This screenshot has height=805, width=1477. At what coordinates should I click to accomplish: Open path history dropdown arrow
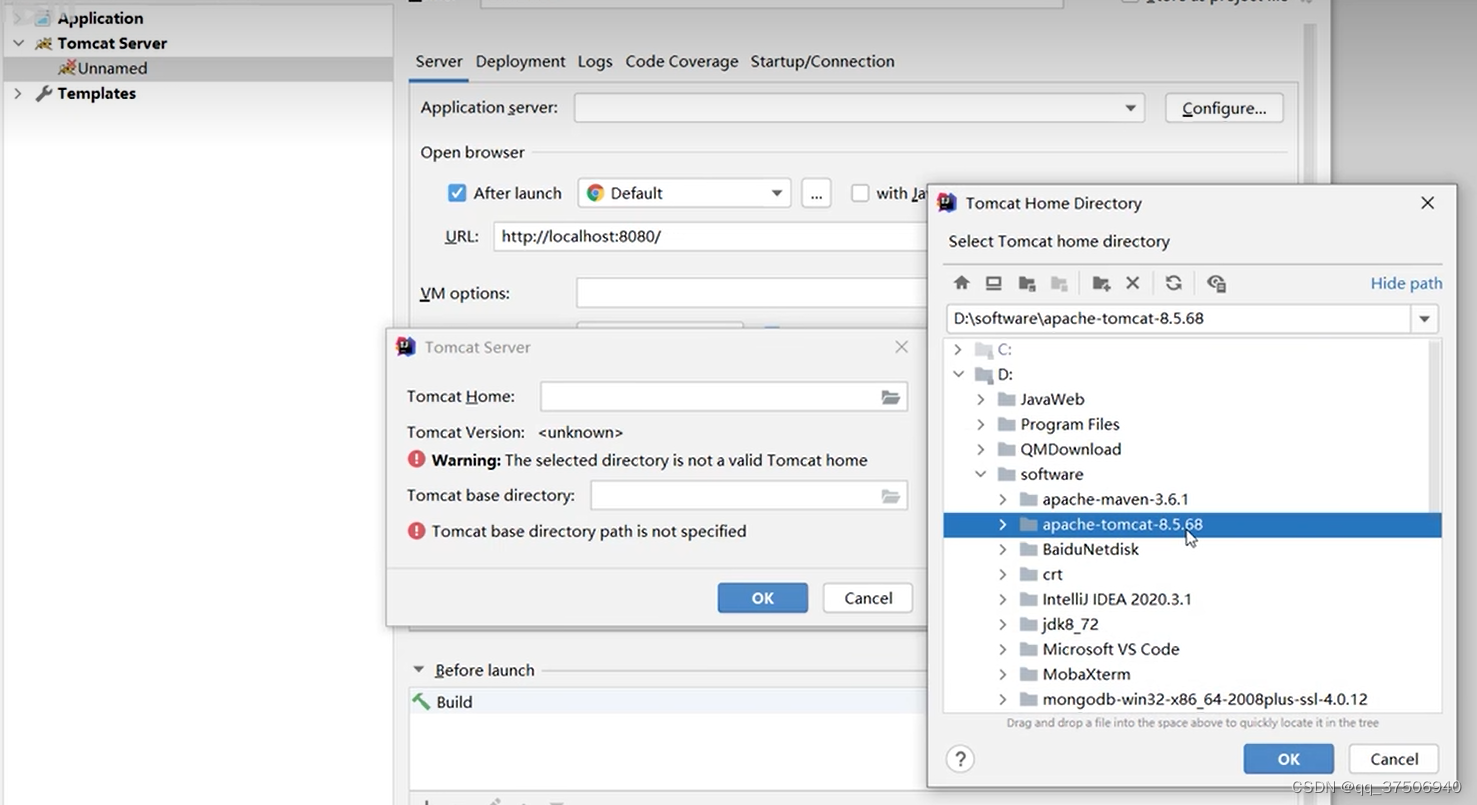[x=1424, y=319]
